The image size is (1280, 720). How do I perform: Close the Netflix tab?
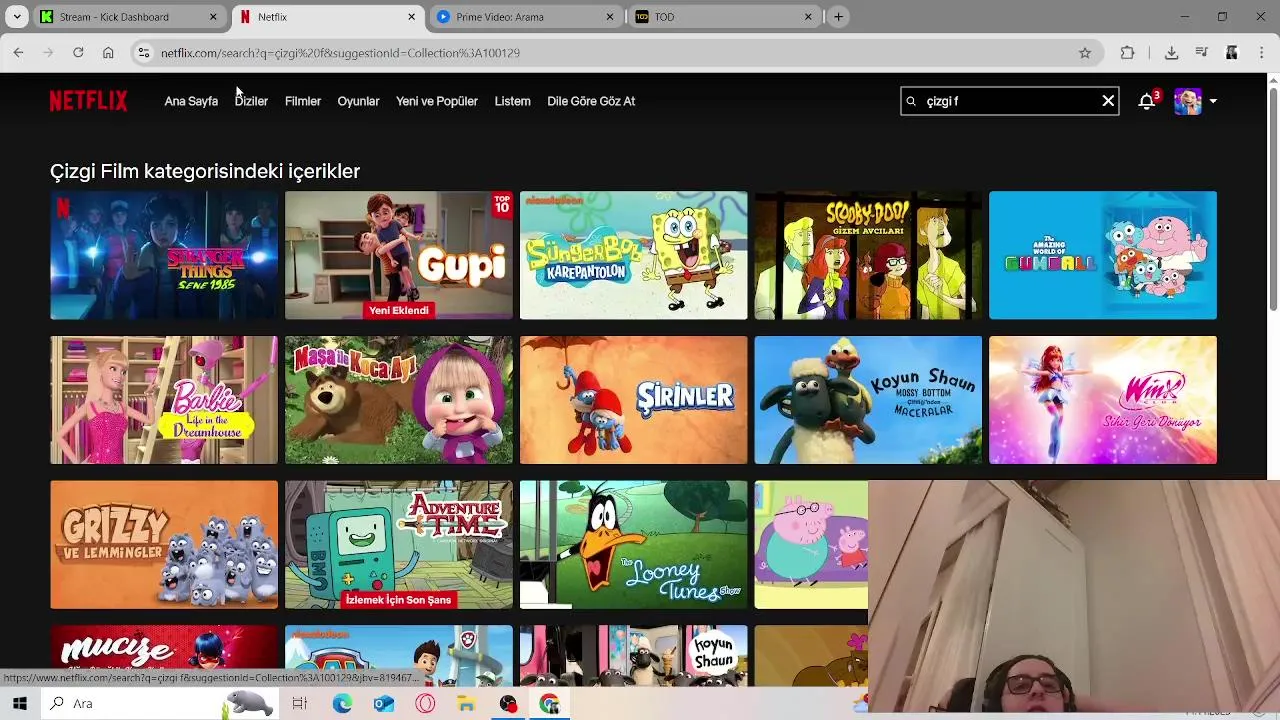pyautogui.click(x=411, y=17)
